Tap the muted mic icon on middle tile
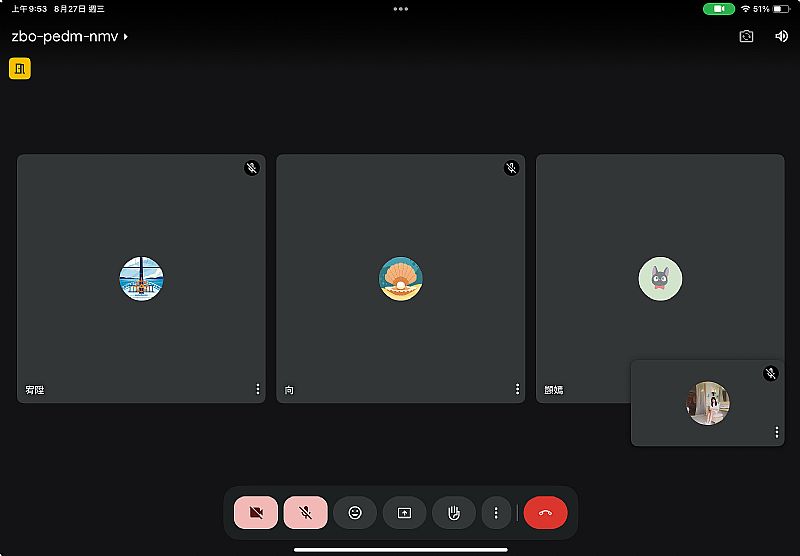This screenshot has height=556, width=800. click(x=511, y=168)
